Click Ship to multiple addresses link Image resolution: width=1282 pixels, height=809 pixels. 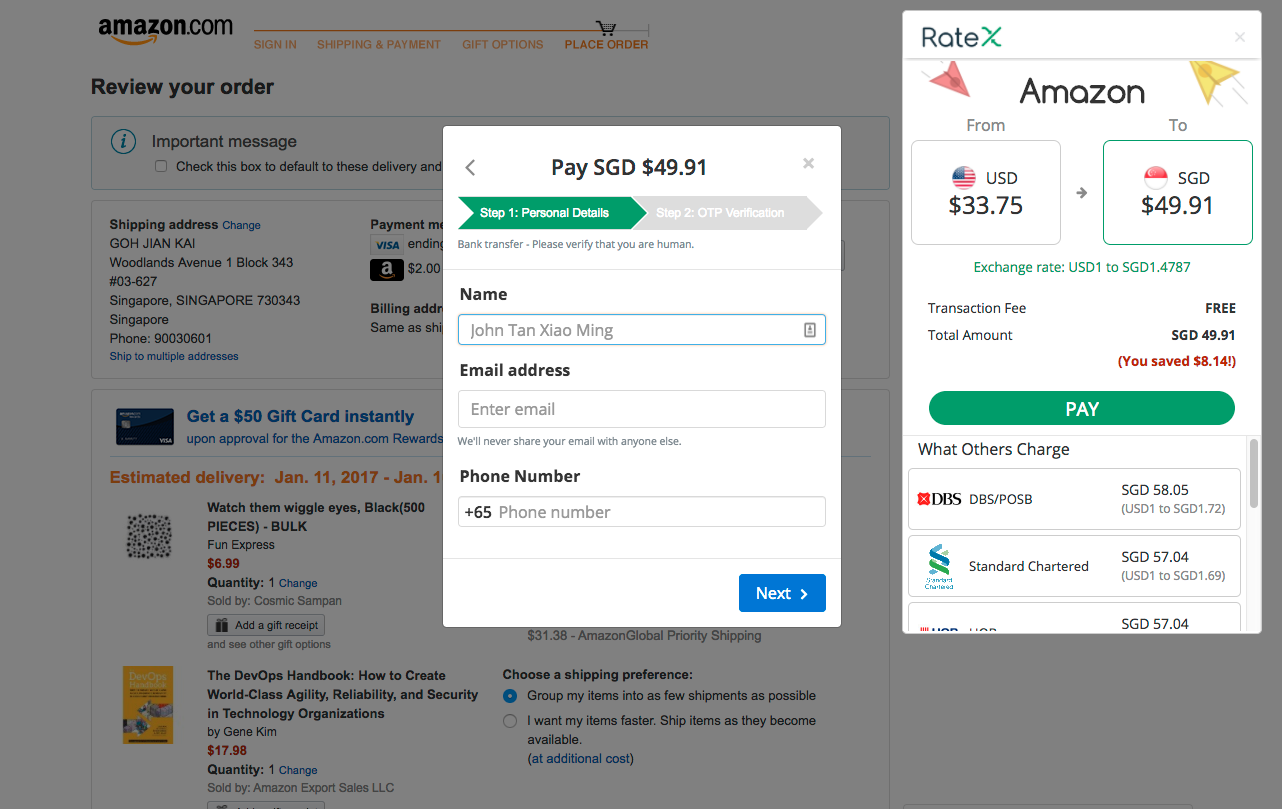pos(174,356)
